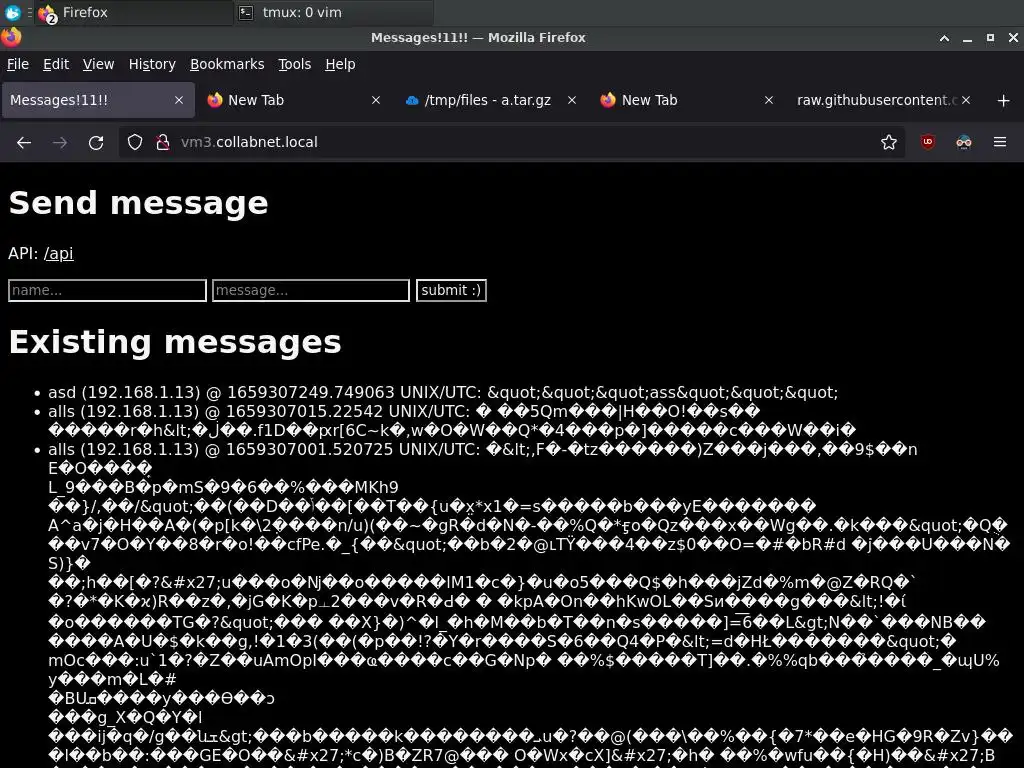Switch to the second New Tab
The width and height of the screenshot is (1024, 768).
[687, 100]
